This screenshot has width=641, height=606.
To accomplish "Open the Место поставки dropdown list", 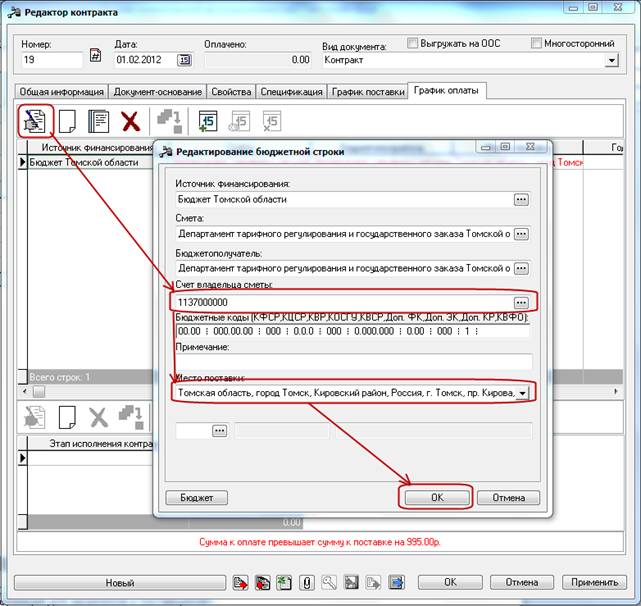I will [522, 394].
